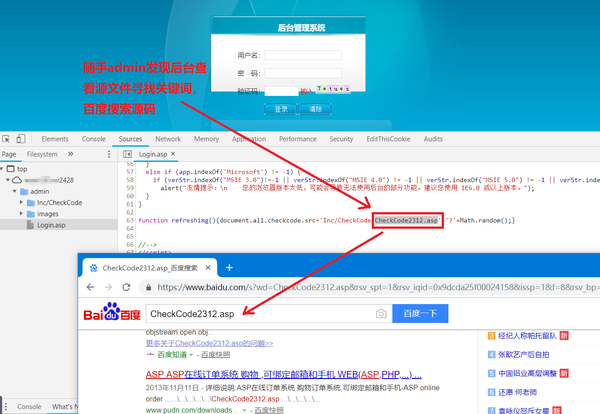Open the Audits tab
Viewport: 600px width, 414px height.
pyautogui.click(x=433, y=139)
